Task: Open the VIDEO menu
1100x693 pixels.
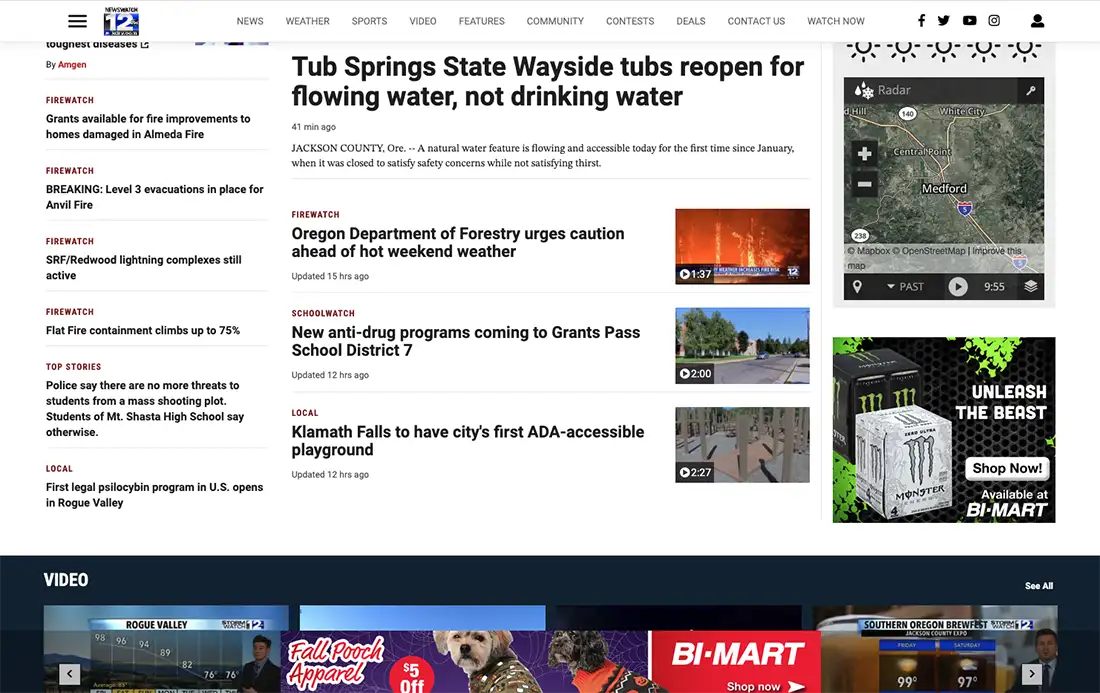Action: click(423, 21)
